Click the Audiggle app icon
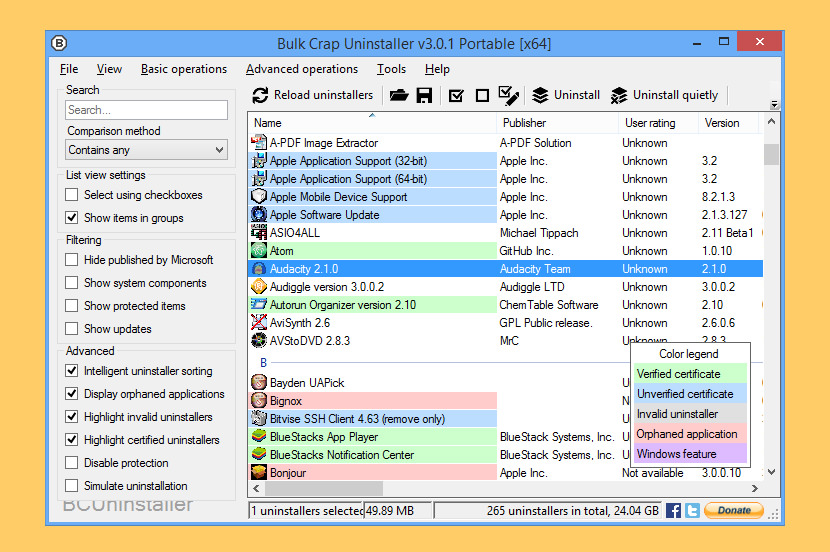The height and width of the screenshot is (552, 830). click(259, 286)
